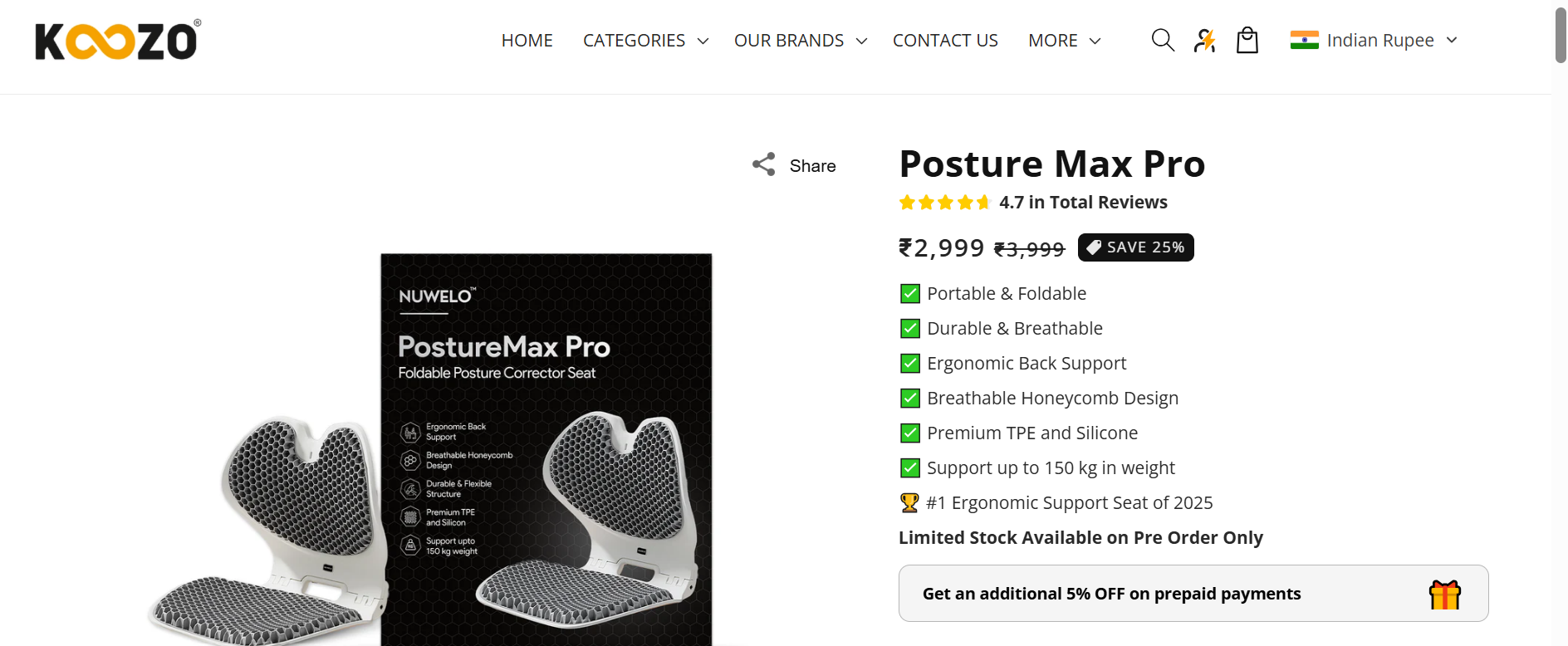Viewport: 1568px width, 646px height.
Task: Open the Indian Rupee currency selector
Action: pos(1379,41)
